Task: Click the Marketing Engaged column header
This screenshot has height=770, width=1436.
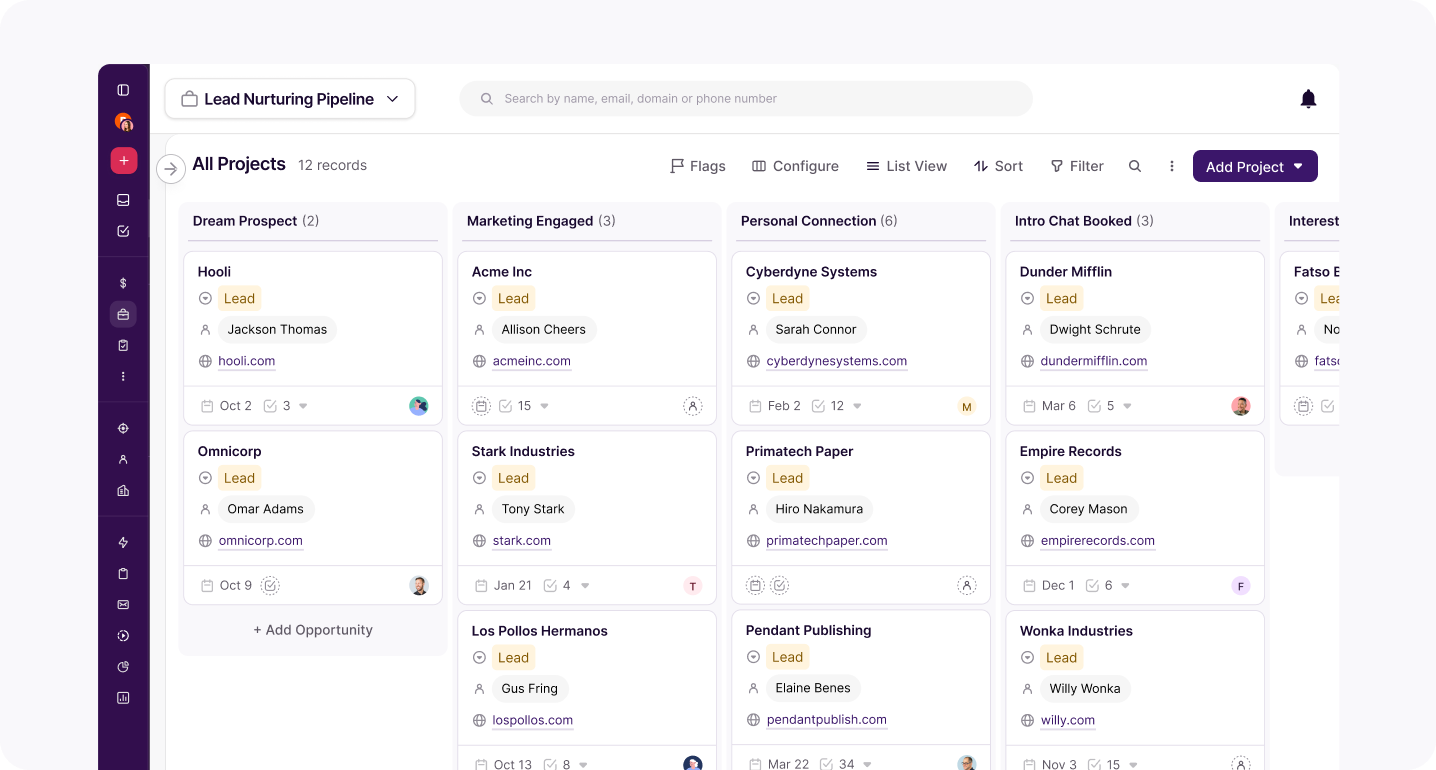Action: 541,221
